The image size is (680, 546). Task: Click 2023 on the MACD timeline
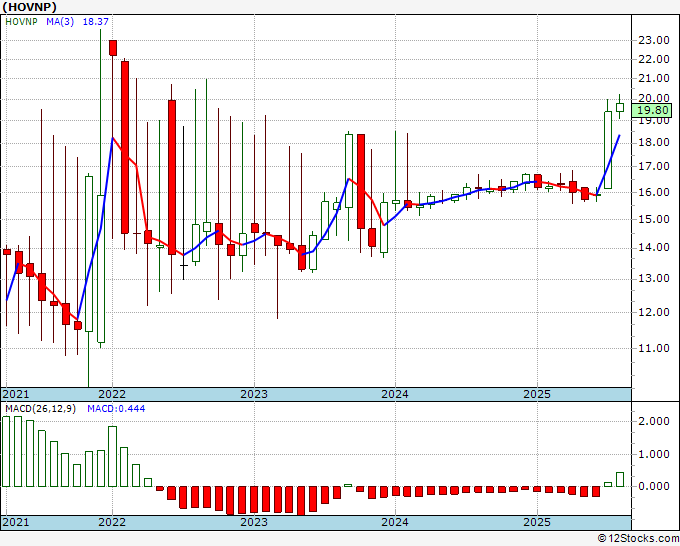[254, 522]
